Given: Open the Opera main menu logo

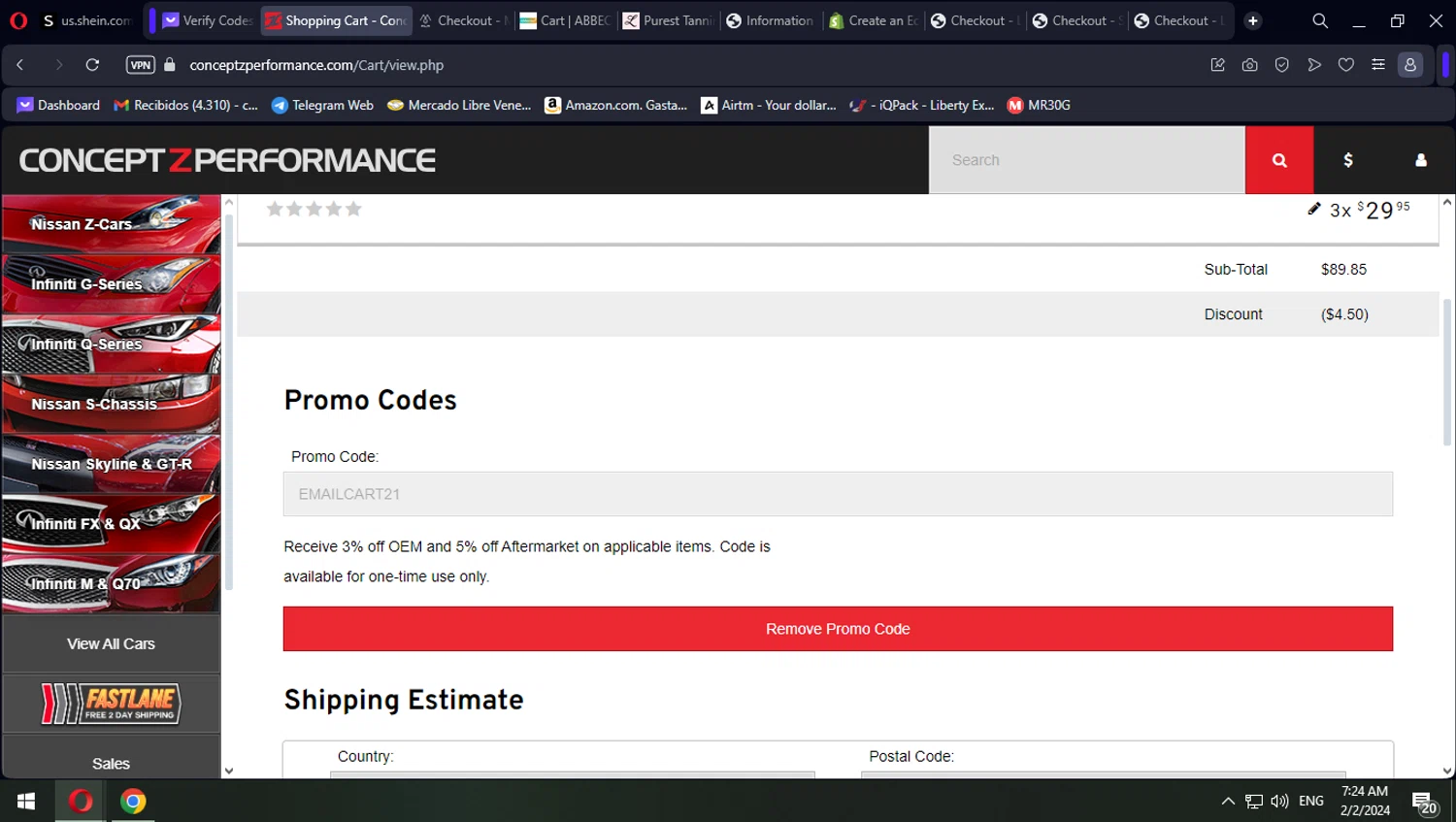Looking at the screenshot, I should click(x=18, y=20).
